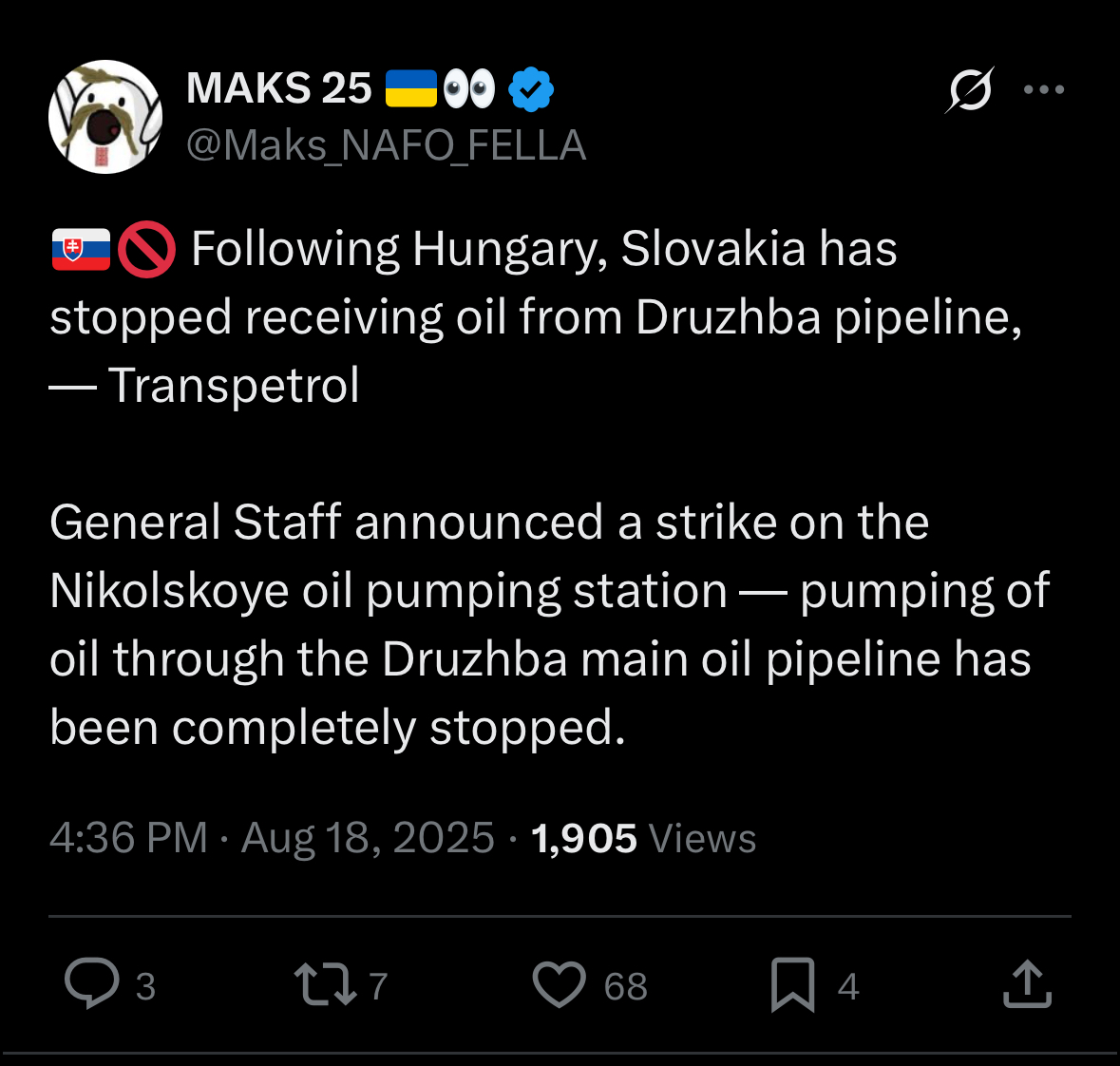This screenshot has height=1066, width=1120.
Task: Click the 4:36 PM timestamp
Action: pos(128,838)
